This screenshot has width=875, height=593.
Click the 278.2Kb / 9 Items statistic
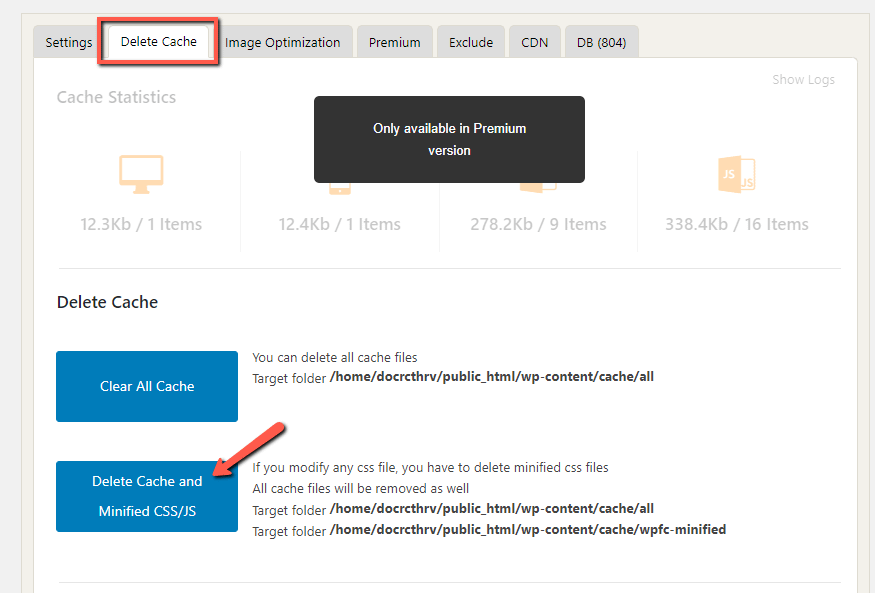click(x=538, y=224)
